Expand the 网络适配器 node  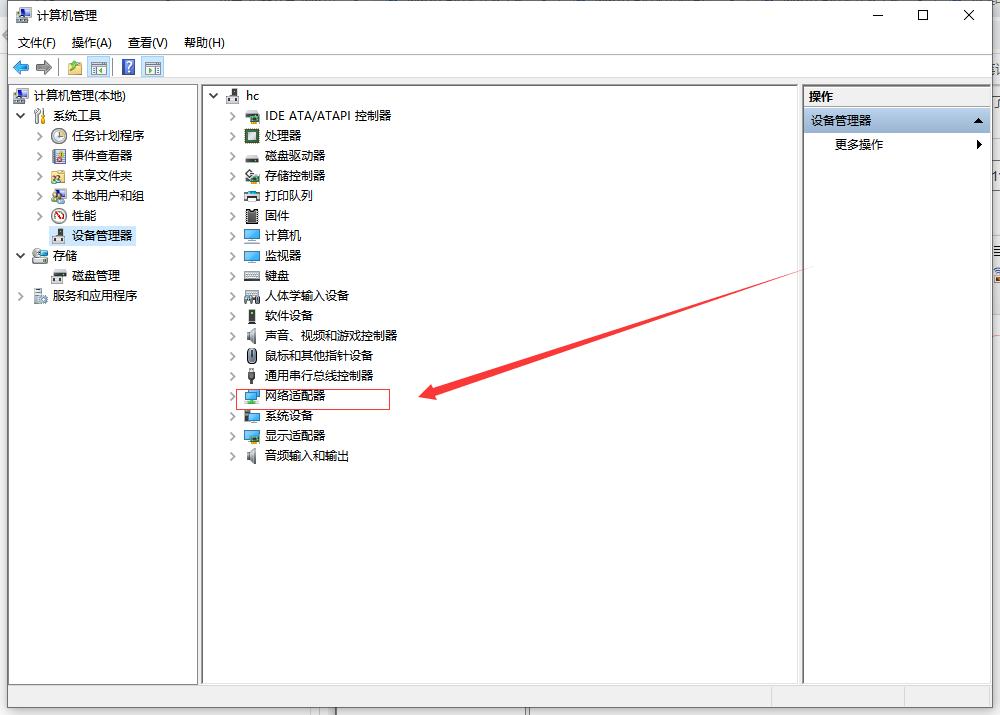233,396
